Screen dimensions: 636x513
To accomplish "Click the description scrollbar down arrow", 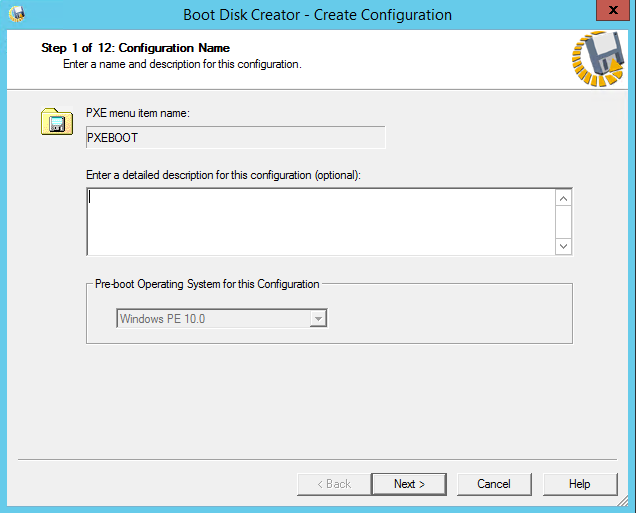I will pos(563,246).
